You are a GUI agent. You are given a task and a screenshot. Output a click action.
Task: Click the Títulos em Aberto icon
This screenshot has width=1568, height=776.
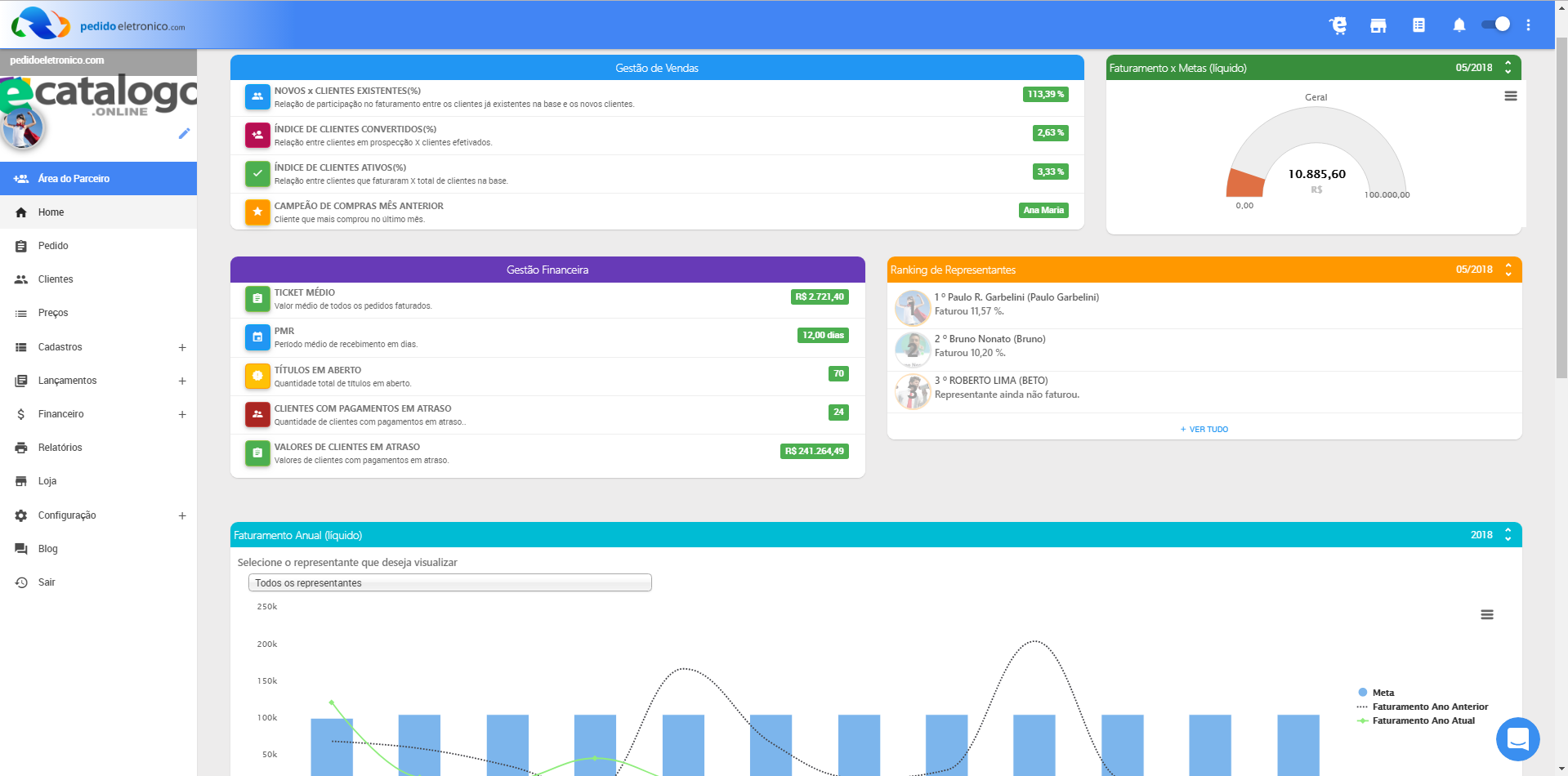(x=257, y=376)
